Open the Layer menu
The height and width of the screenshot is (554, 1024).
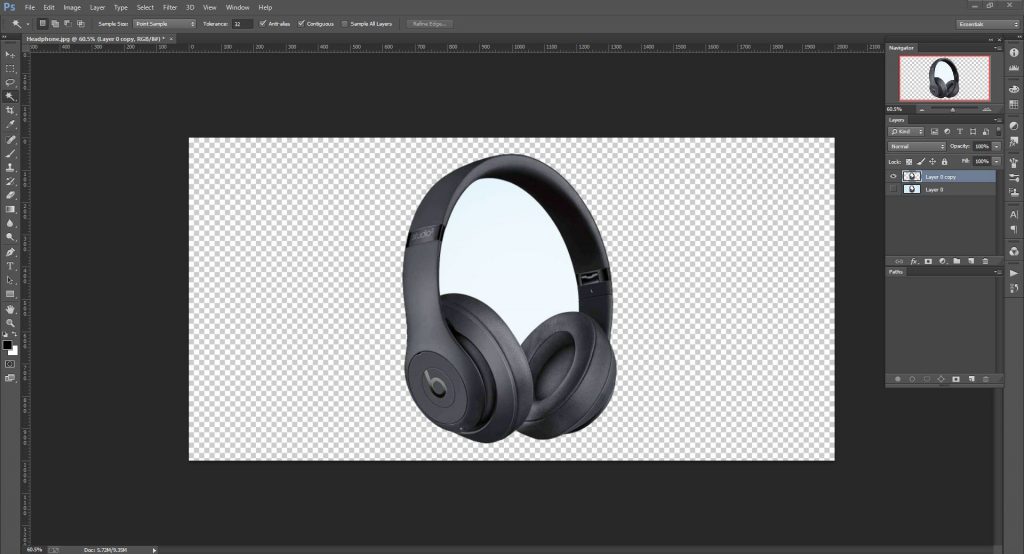tap(97, 7)
